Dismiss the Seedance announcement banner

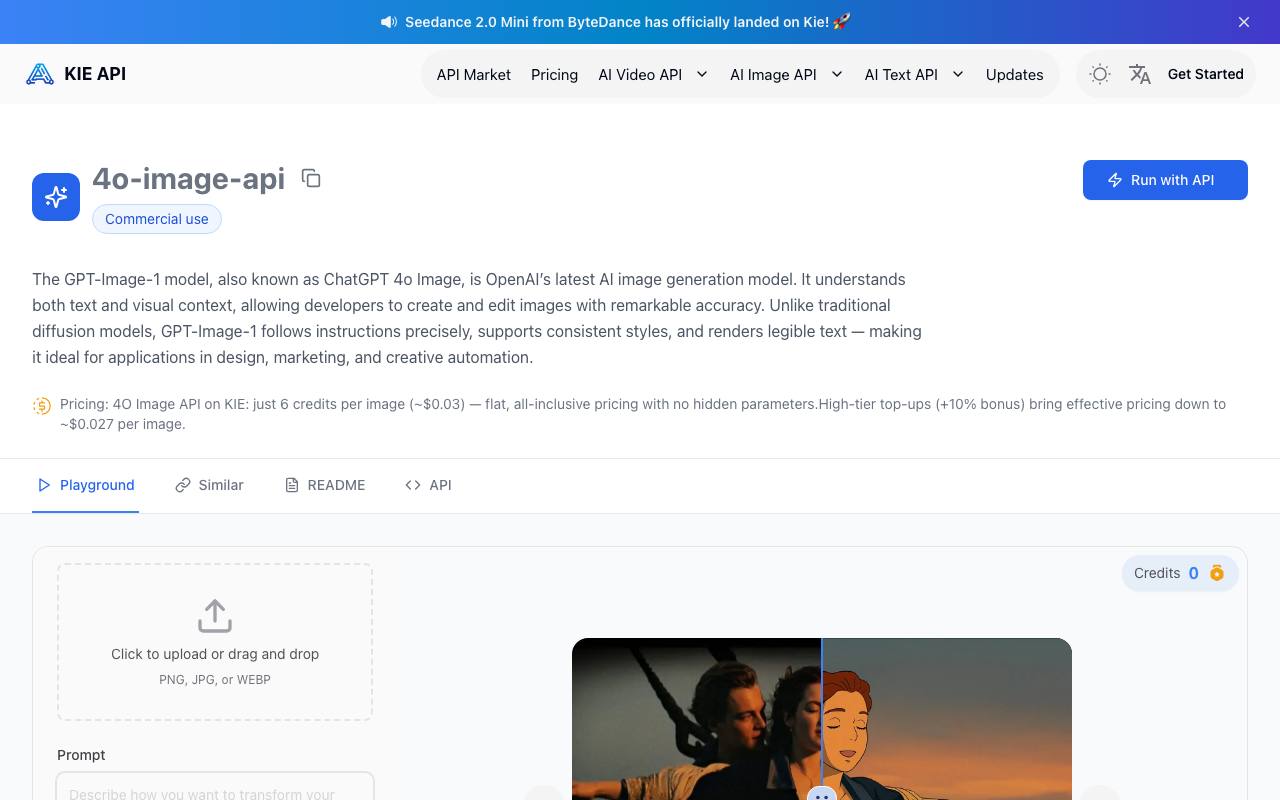(x=1244, y=22)
